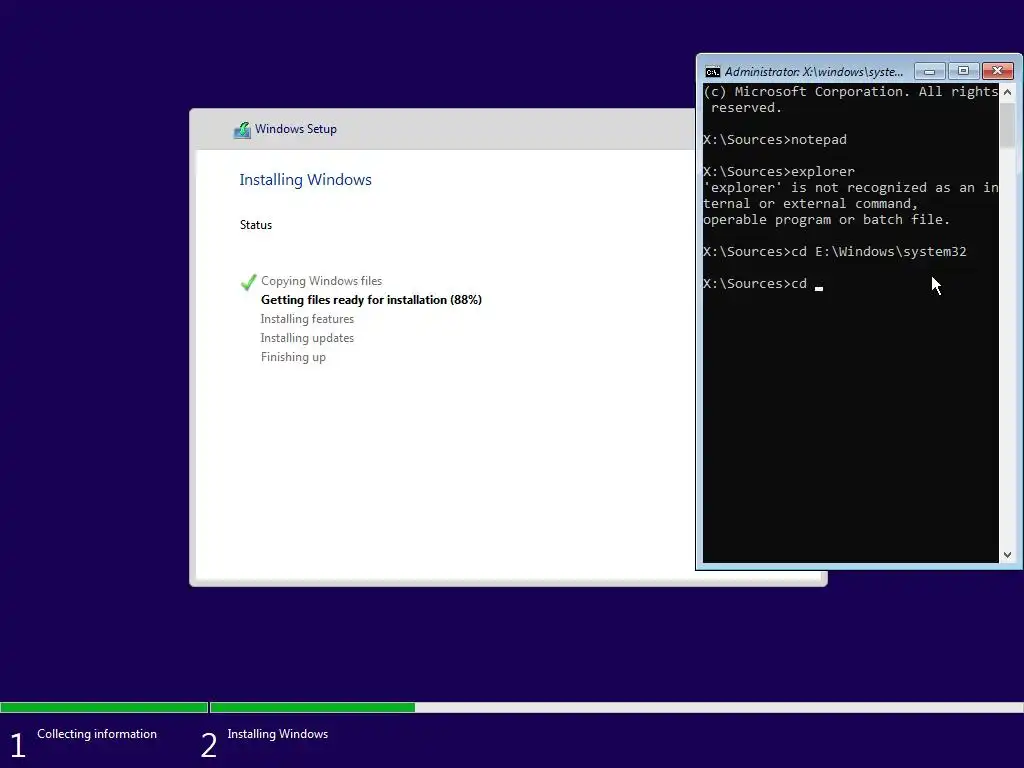Click the cd E:\Windows\system32 command line
The width and height of the screenshot is (1024, 768).
pyautogui.click(x=835, y=251)
